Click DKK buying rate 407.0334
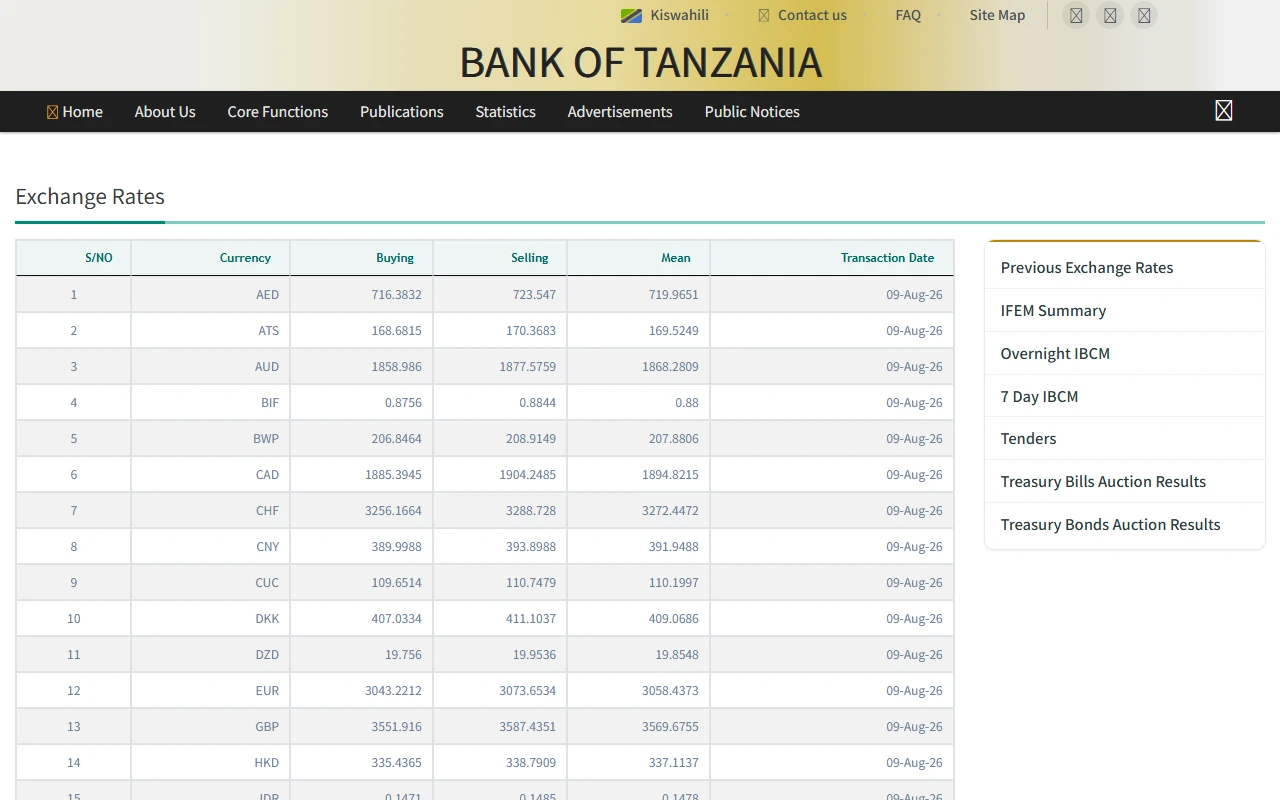1280x800 pixels. tap(396, 619)
